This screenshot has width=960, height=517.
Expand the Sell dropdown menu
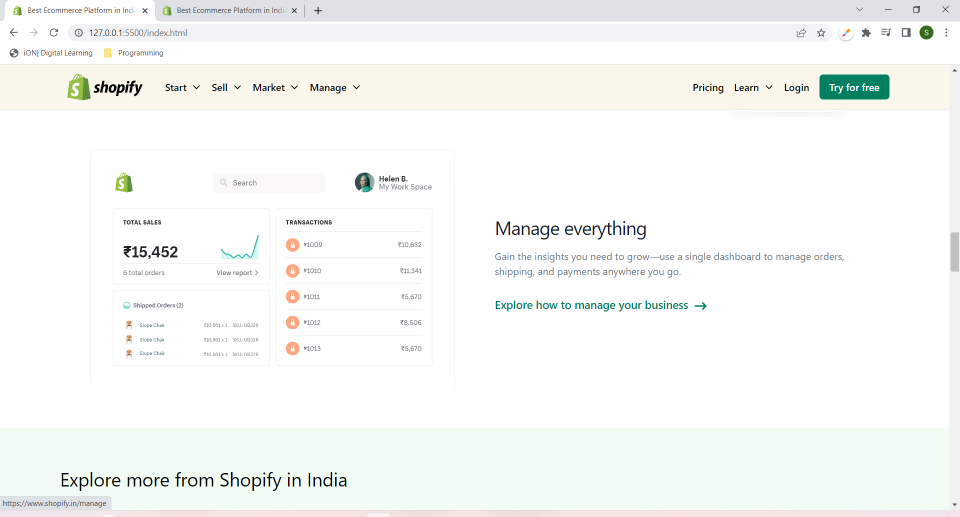226,88
